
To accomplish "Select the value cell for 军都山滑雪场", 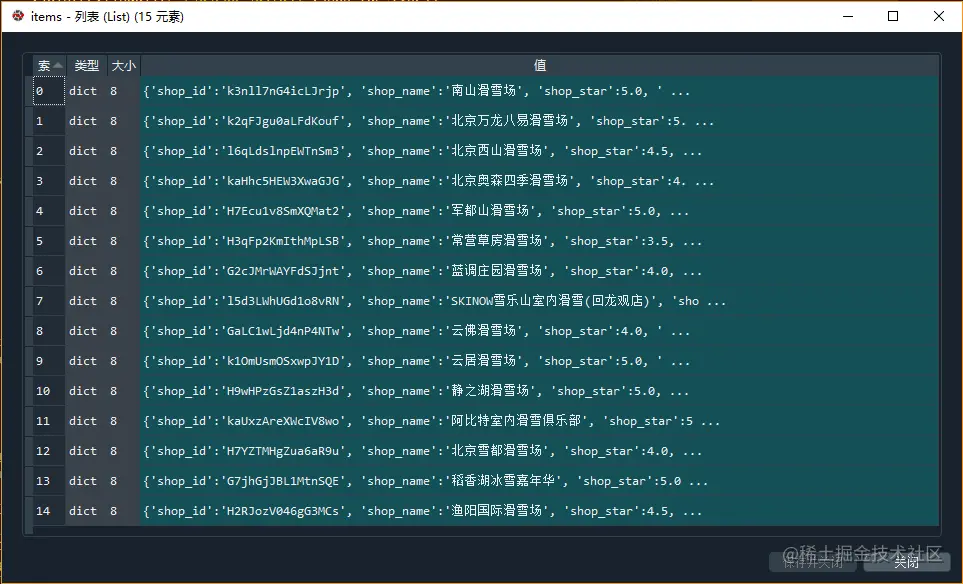I will 540,211.
